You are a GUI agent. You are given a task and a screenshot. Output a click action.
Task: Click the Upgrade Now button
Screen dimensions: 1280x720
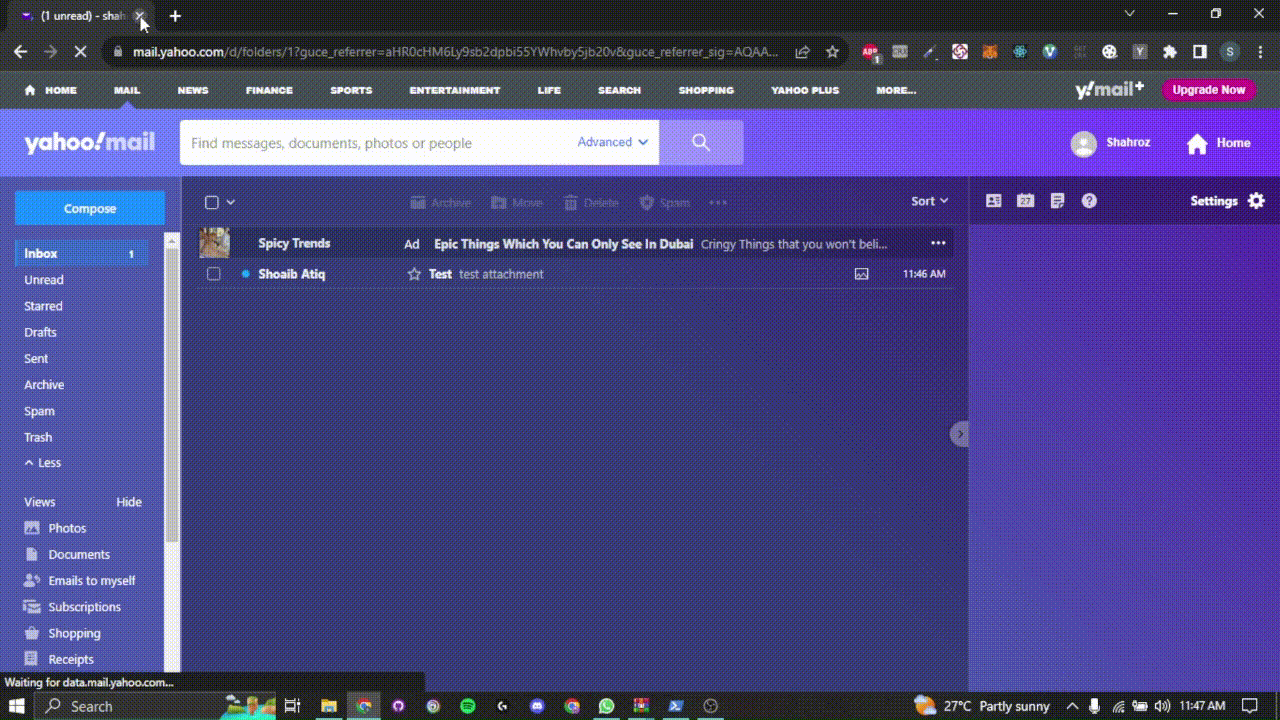pyautogui.click(x=1208, y=90)
